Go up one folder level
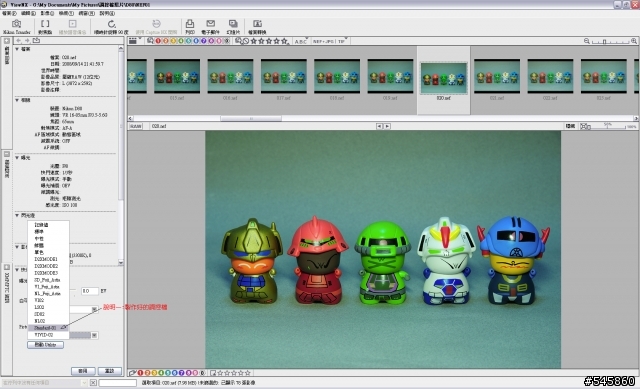The width and height of the screenshot is (640, 389). [x=36, y=40]
